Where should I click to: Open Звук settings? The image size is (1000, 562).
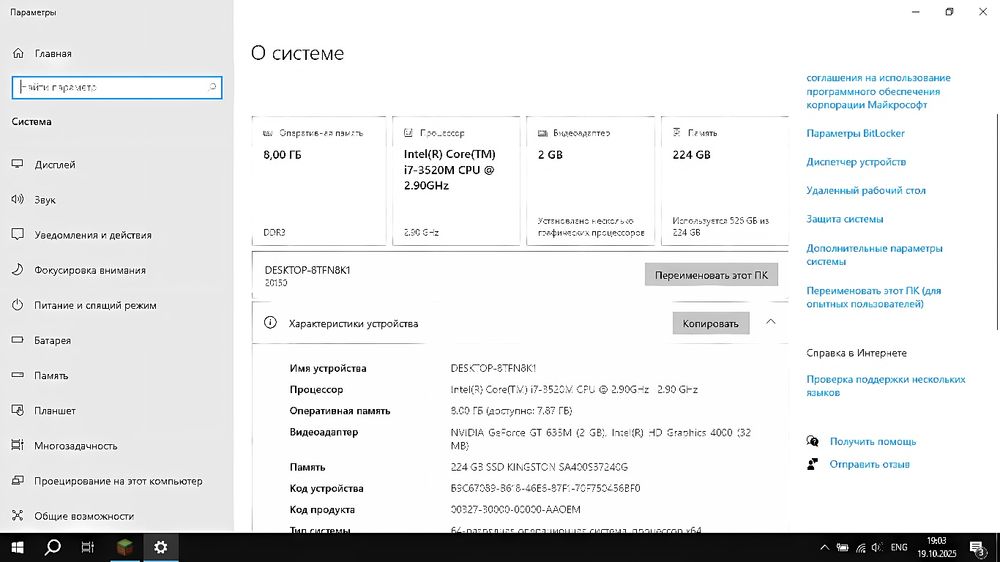45,200
